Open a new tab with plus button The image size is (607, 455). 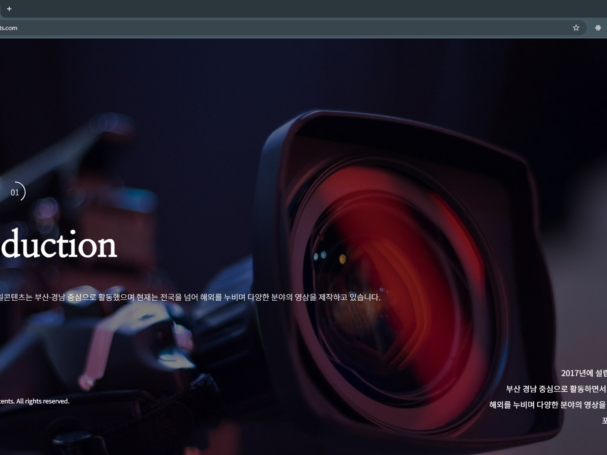tap(9, 8)
